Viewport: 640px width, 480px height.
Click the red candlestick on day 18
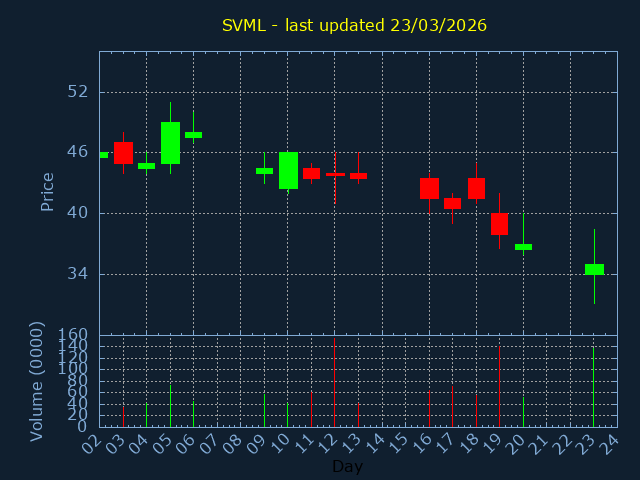476,188
